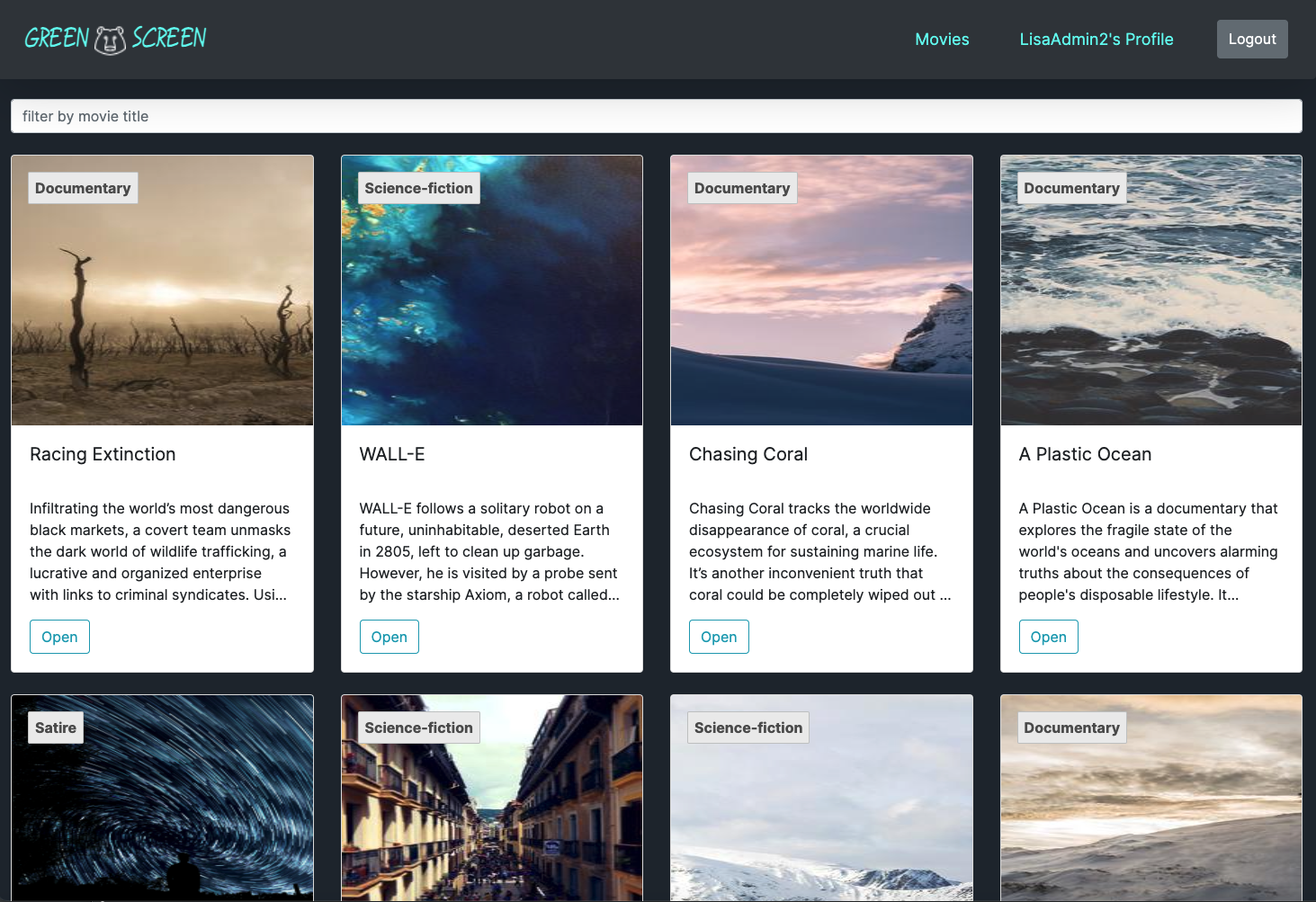This screenshot has width=1316, height=902.
Task: Open the Movies navigation link
Action: tap(942, 40)
